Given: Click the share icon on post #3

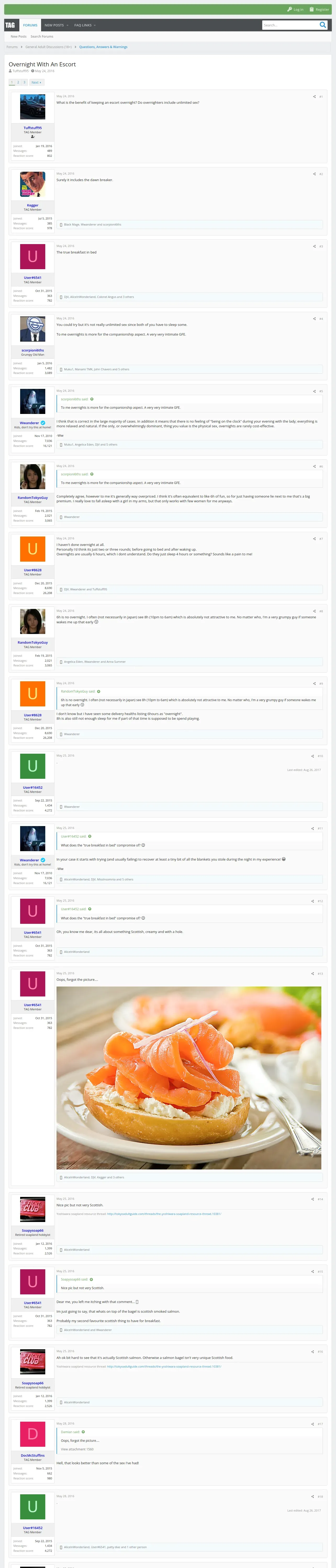Looking at the screenshot, I should tap(315, 246).
